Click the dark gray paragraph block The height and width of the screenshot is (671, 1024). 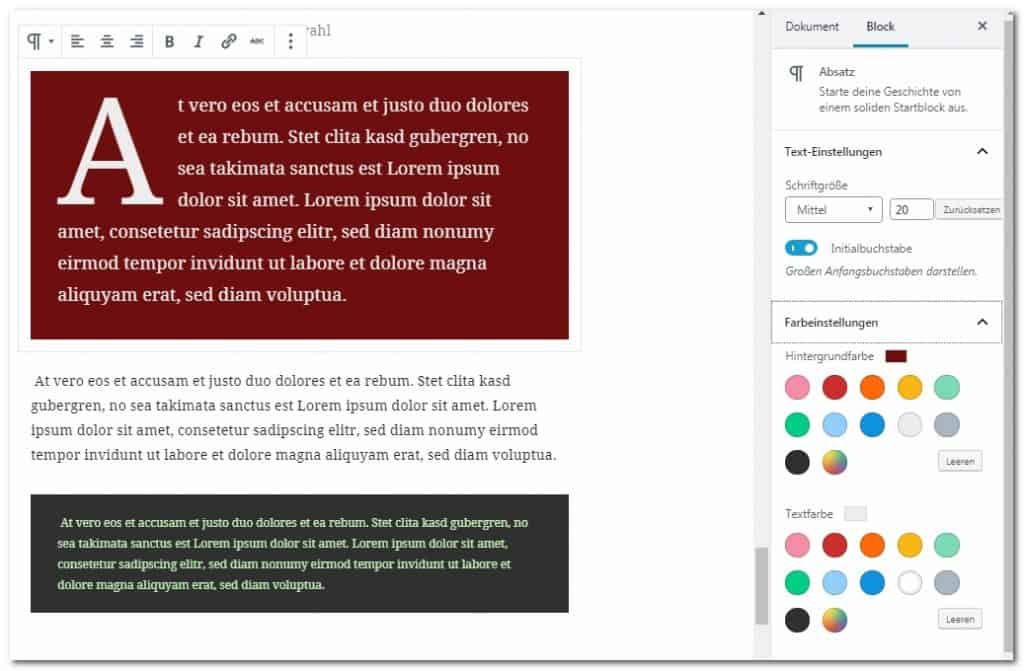[x=300, y=553]
